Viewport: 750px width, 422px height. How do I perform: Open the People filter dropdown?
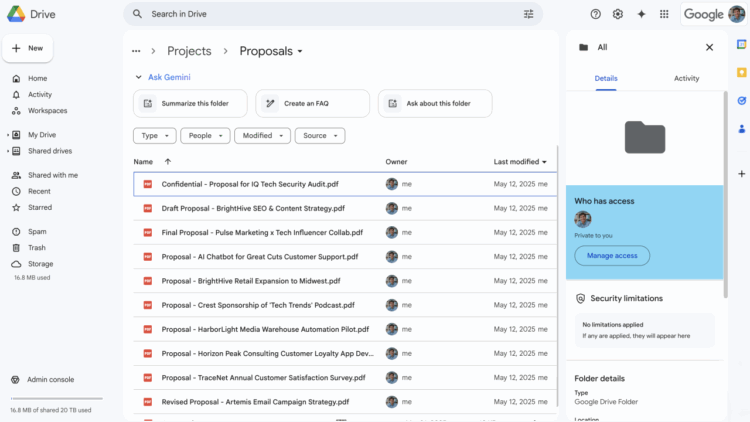pos(205,135)
